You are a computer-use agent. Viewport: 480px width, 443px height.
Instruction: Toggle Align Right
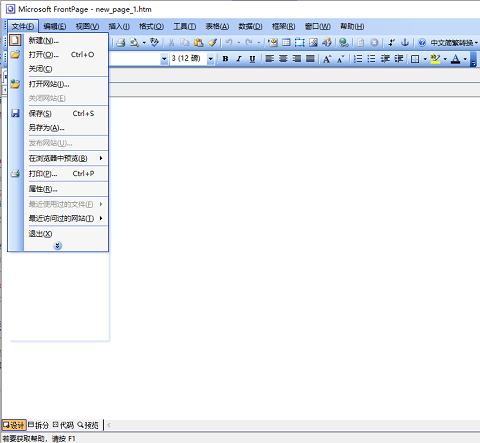coord(297,59)
